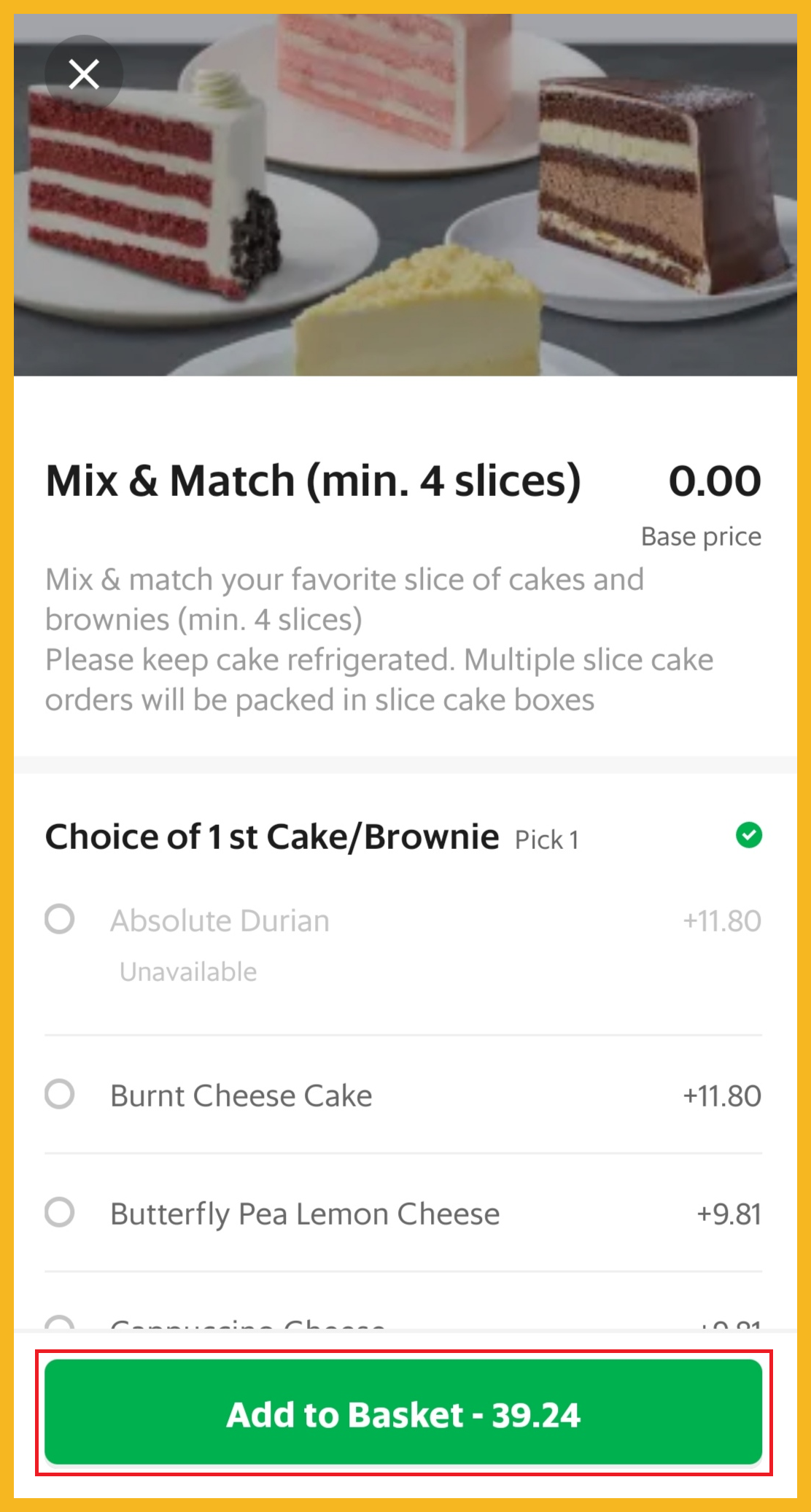Viewport: 811px width, 1512px height.
Task: Click the Absolute Durian option label
Action: [220, 920]
